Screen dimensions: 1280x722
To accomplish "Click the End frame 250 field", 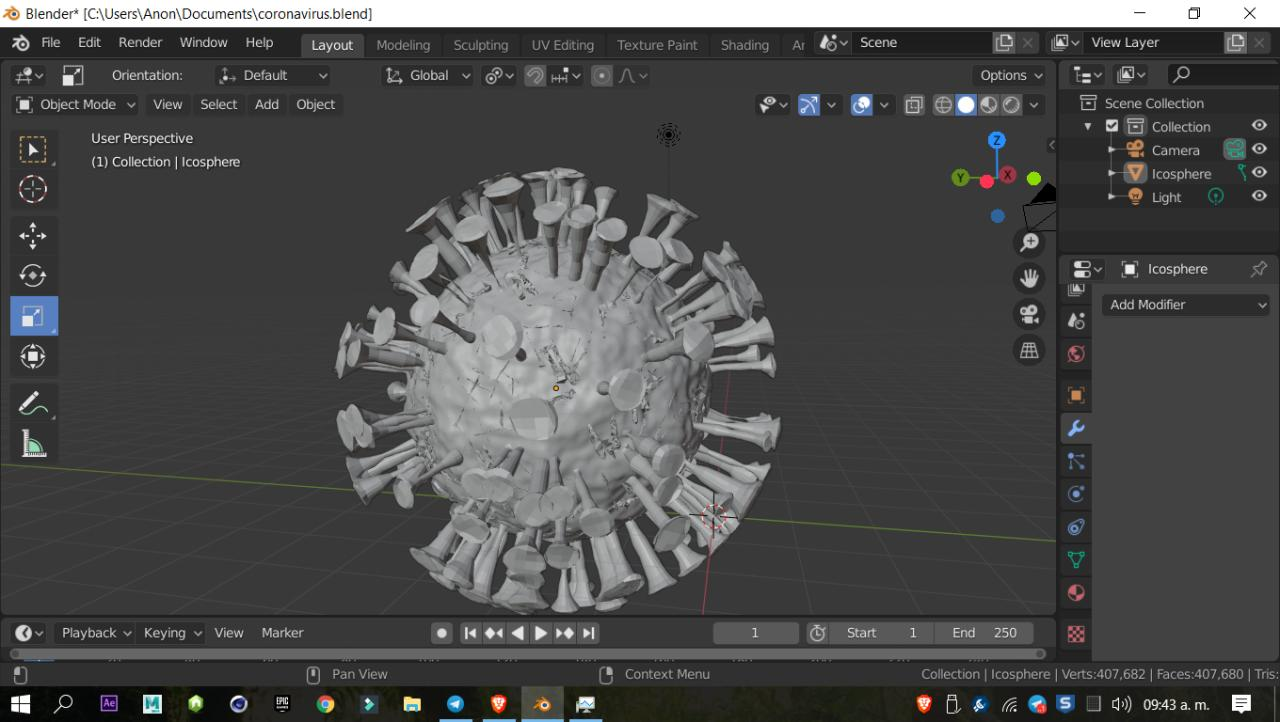I will click(985, 633).
